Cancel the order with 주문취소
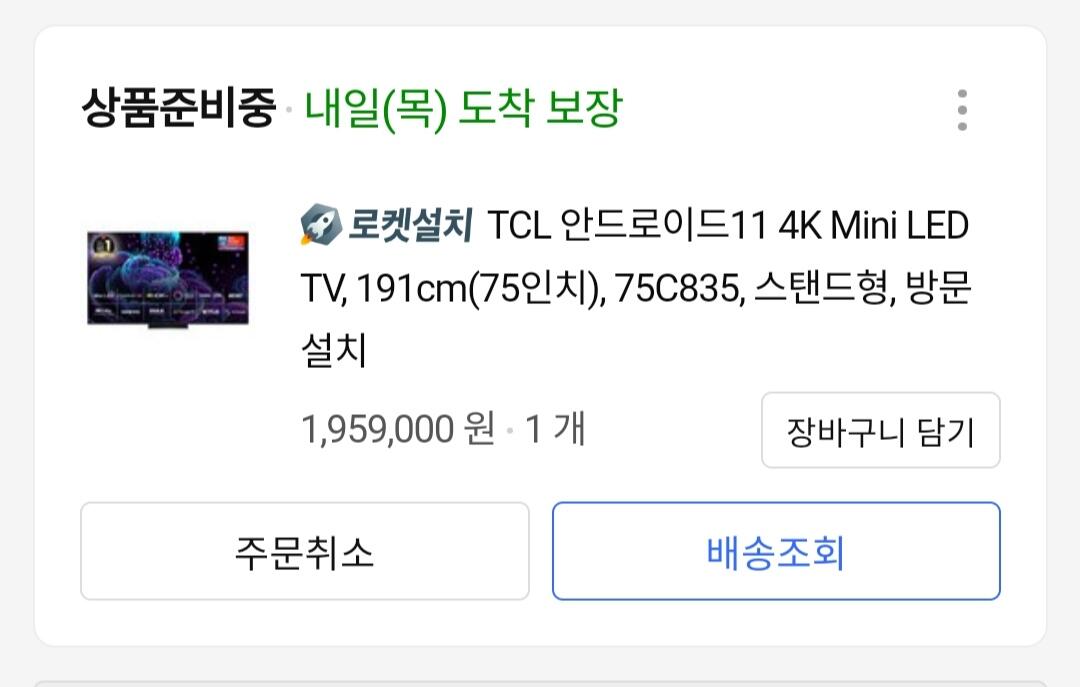Image resolution: width=1080 pixels, height=687 pixels. click(x=304, y=551)
